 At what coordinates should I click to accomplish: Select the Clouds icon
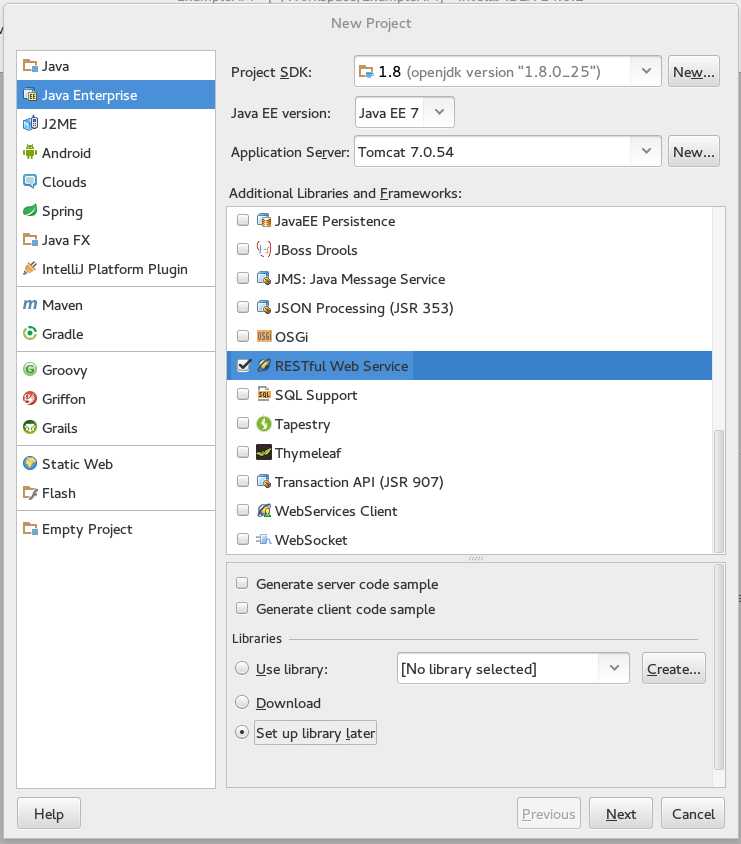point(30,182)
